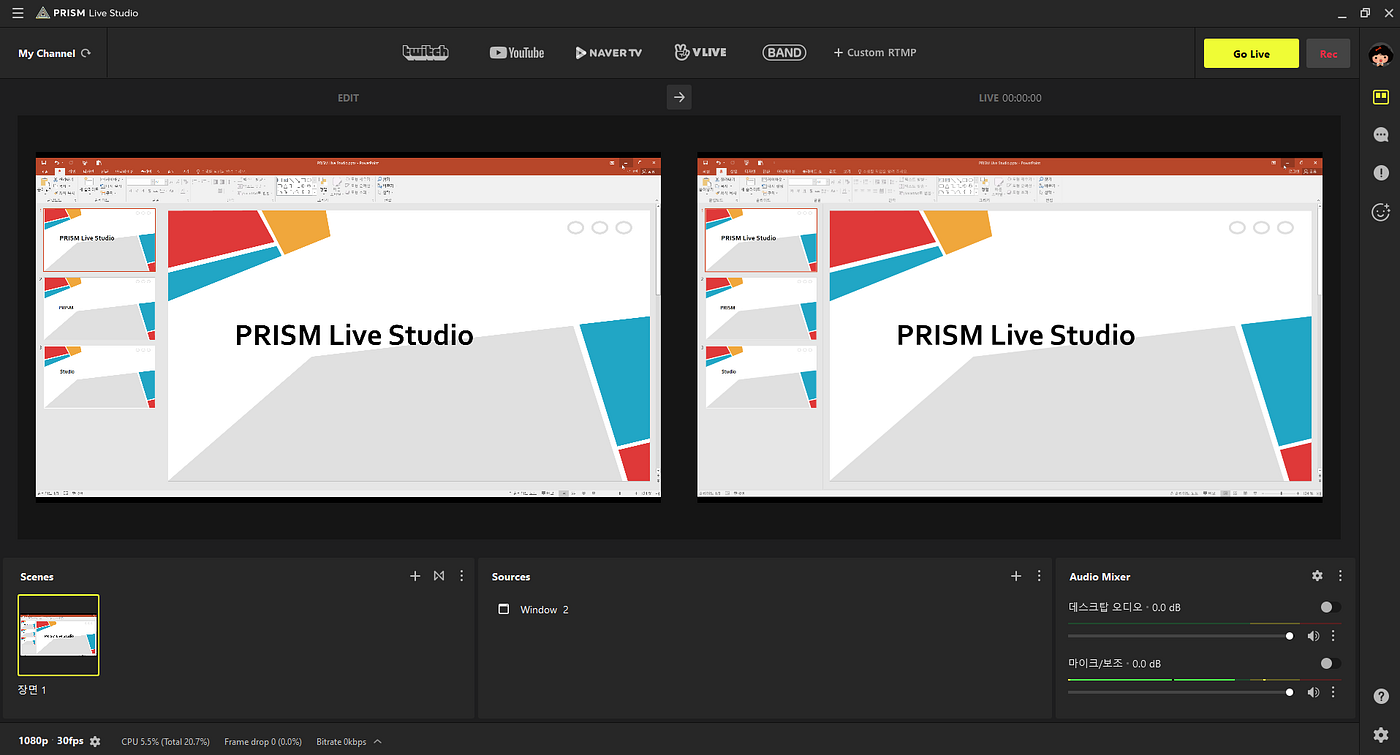Adjust the 마이크/보조 volume slider
The width and height of the screenshot is (1400, 755).
tap(1181, 692)
